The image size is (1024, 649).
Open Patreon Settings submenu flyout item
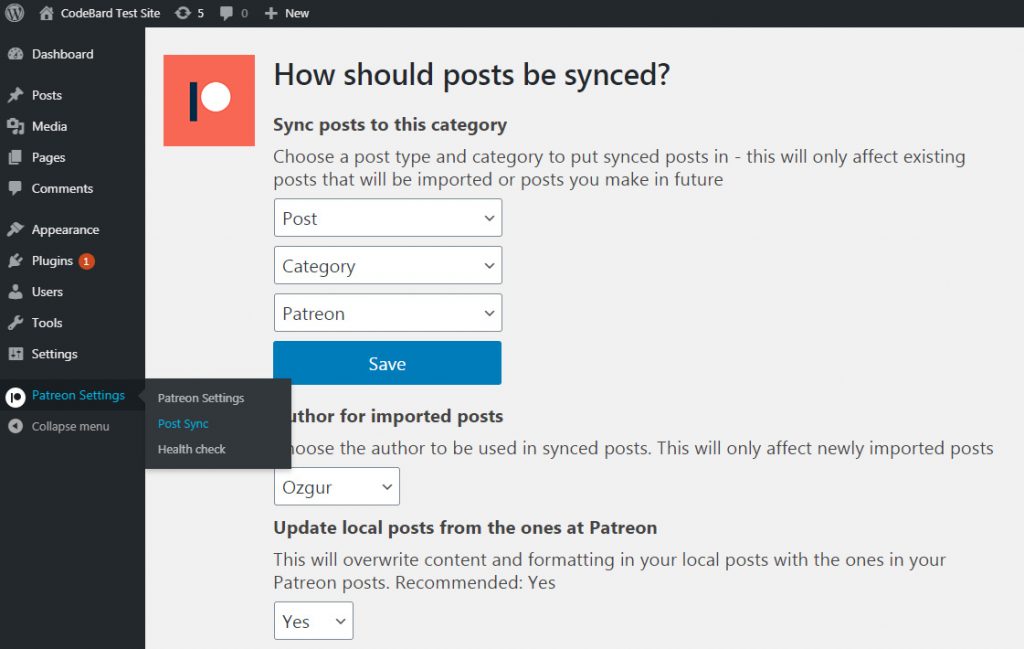pos(201,398)
